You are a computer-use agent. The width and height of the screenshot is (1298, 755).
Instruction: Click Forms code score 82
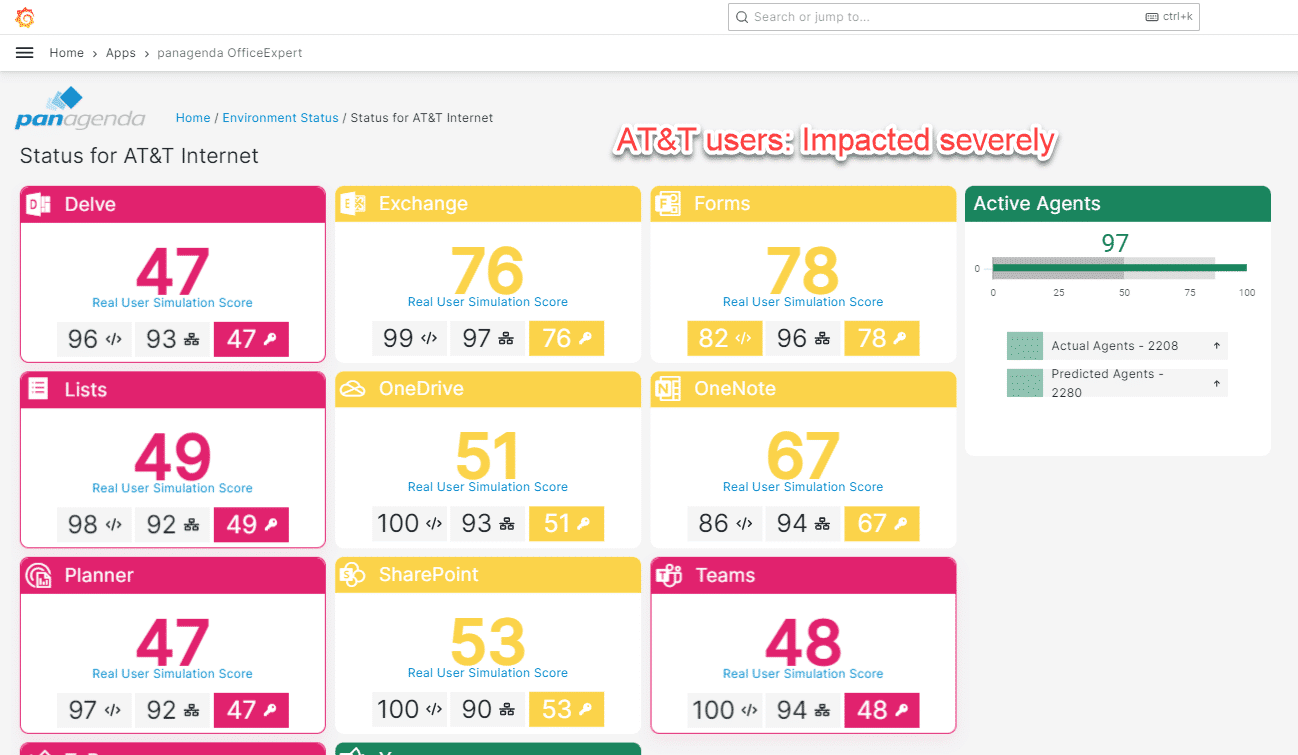(x=725, y=338)
